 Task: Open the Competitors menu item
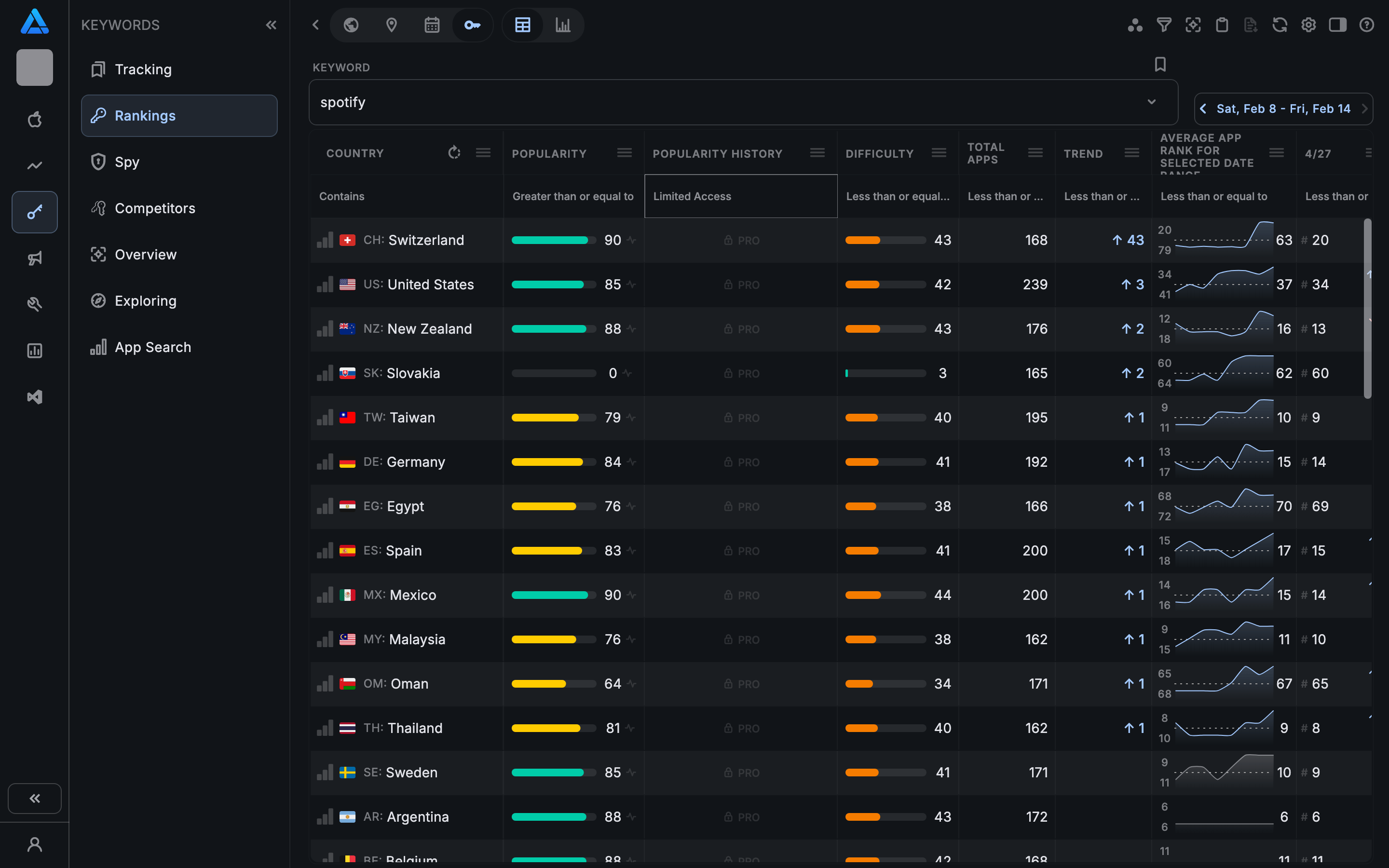pos(155,208)
